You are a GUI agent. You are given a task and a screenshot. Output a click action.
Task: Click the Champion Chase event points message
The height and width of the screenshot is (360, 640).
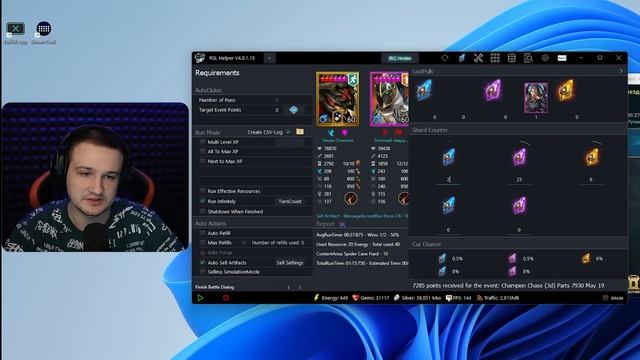click(x=508, y=285)
